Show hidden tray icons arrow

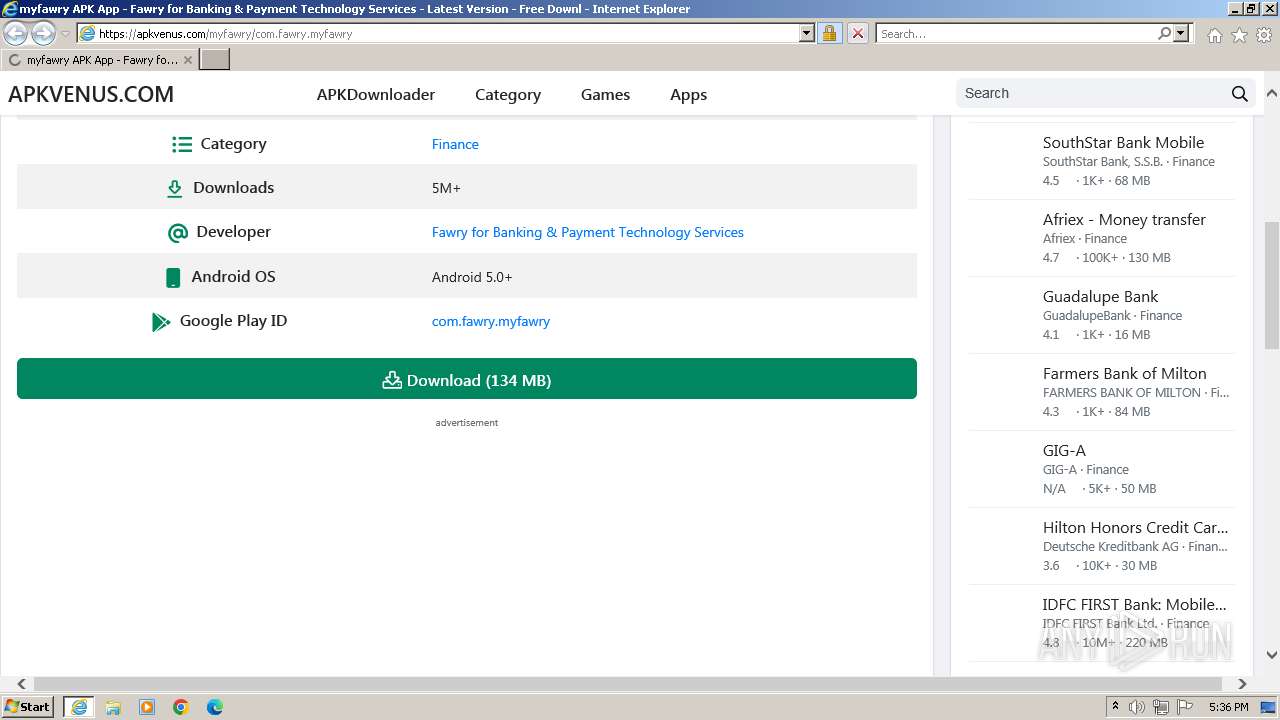tap(1115, 707)
